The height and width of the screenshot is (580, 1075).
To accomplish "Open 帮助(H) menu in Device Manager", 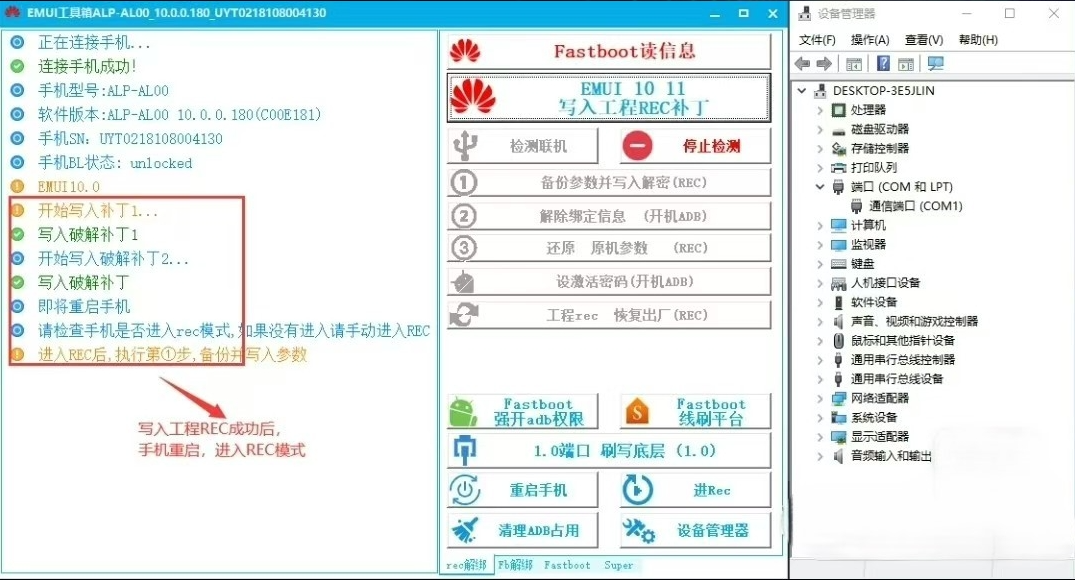I will click(978, 40).
